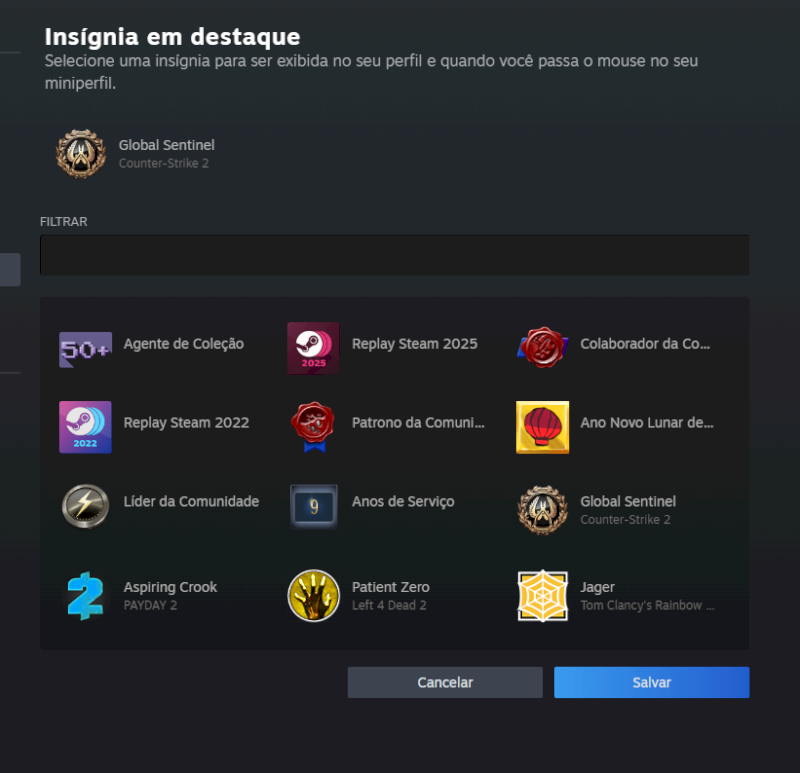The image size is (800, 773).
Task: Click the Cancelar button
Action: (445, 682)
